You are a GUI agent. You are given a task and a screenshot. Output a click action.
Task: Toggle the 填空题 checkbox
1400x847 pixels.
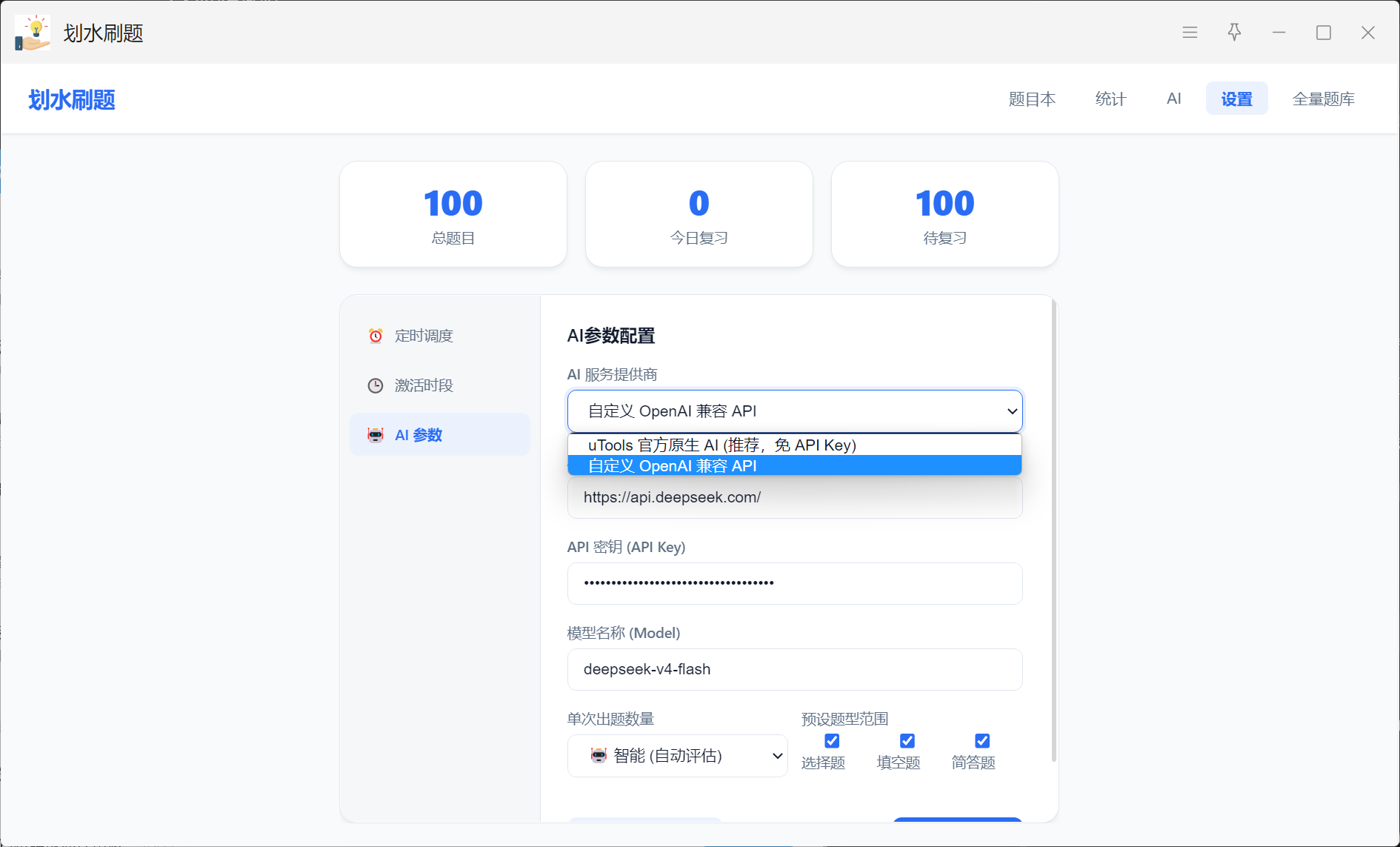[907, 740]
